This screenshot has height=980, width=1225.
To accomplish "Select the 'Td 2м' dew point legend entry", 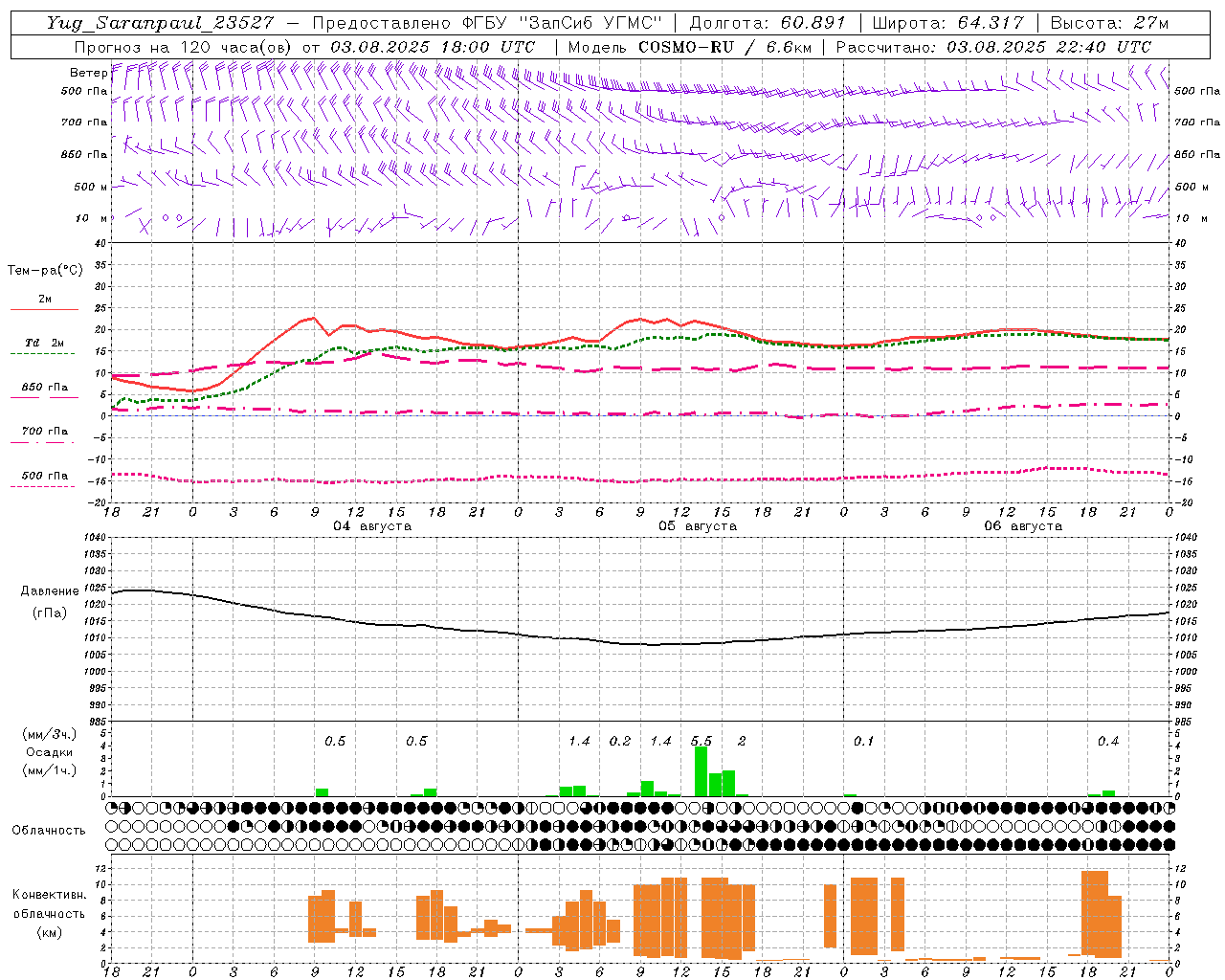I will (x=45, y=343).
